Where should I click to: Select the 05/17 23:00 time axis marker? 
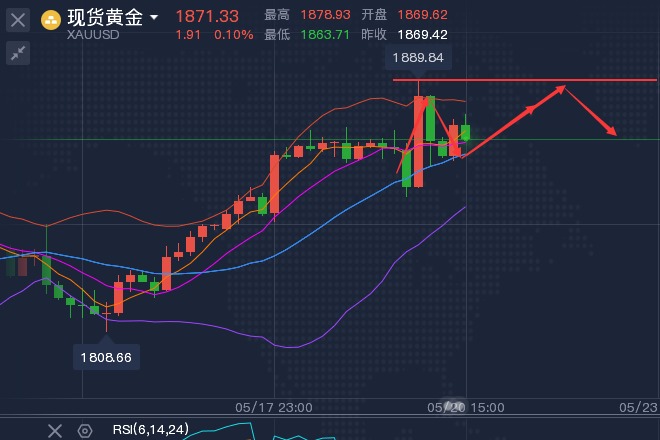[273, 408]
